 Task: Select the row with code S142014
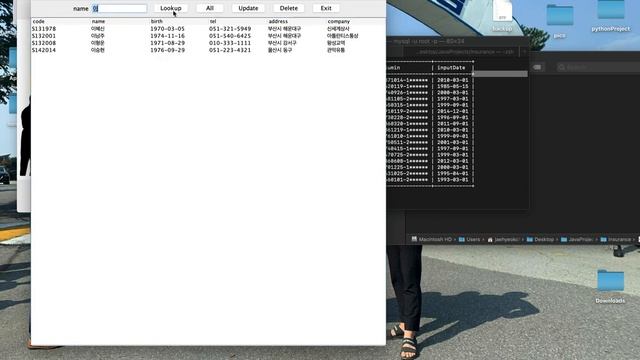pos(208,50)
